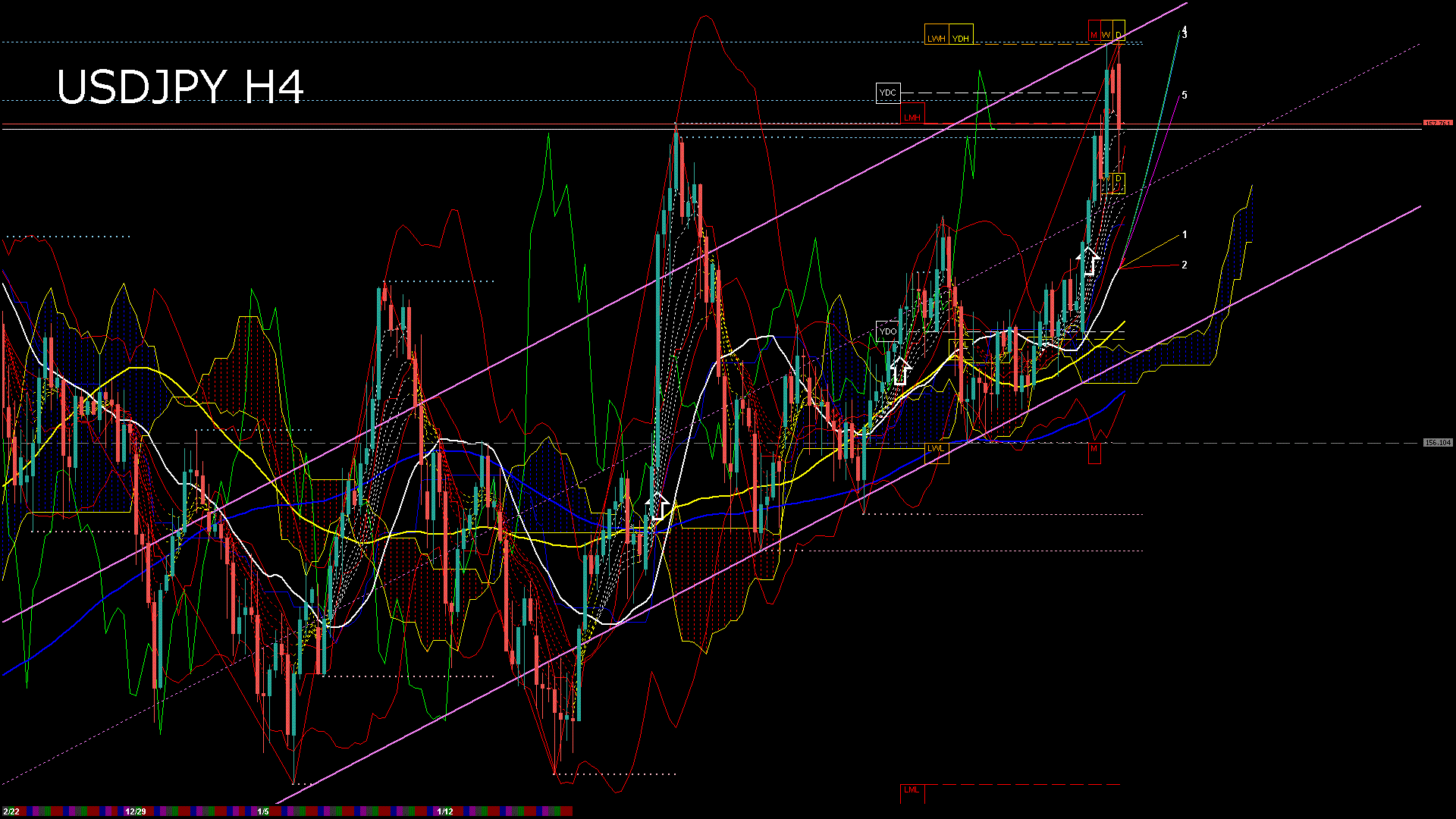Click projection line label 5
Screen dimensions: 1456x819
tap(1185, 95)
